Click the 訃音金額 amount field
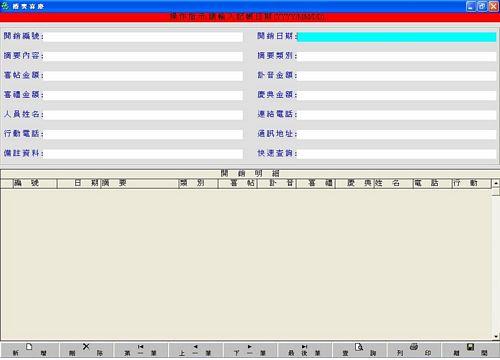This screenshot has width=500, height=360. click(x=397, y=76)
